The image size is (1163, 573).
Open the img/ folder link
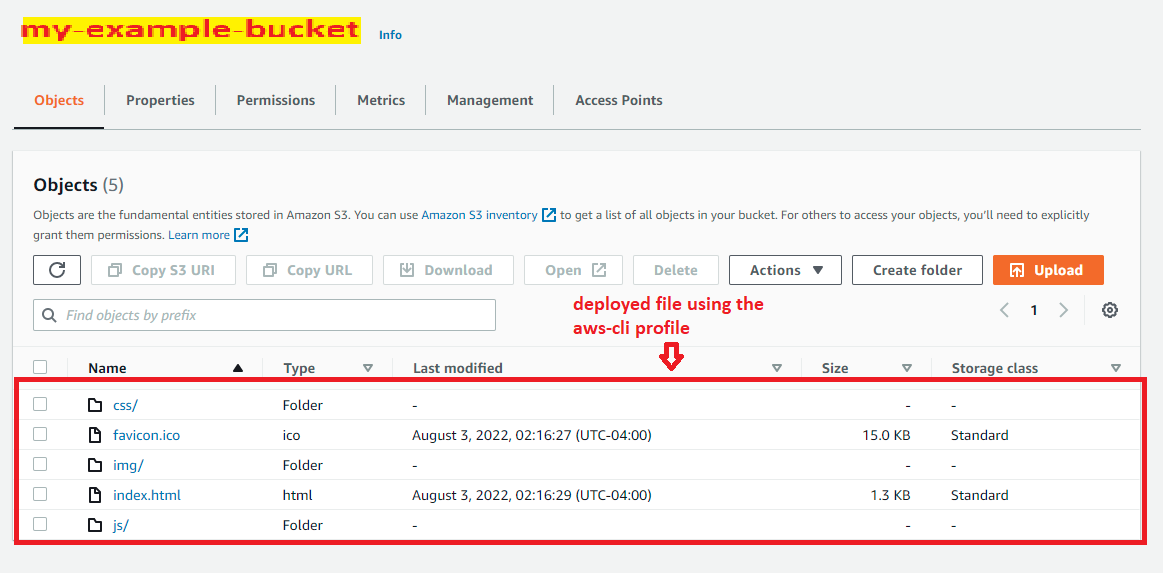(128, 465)
